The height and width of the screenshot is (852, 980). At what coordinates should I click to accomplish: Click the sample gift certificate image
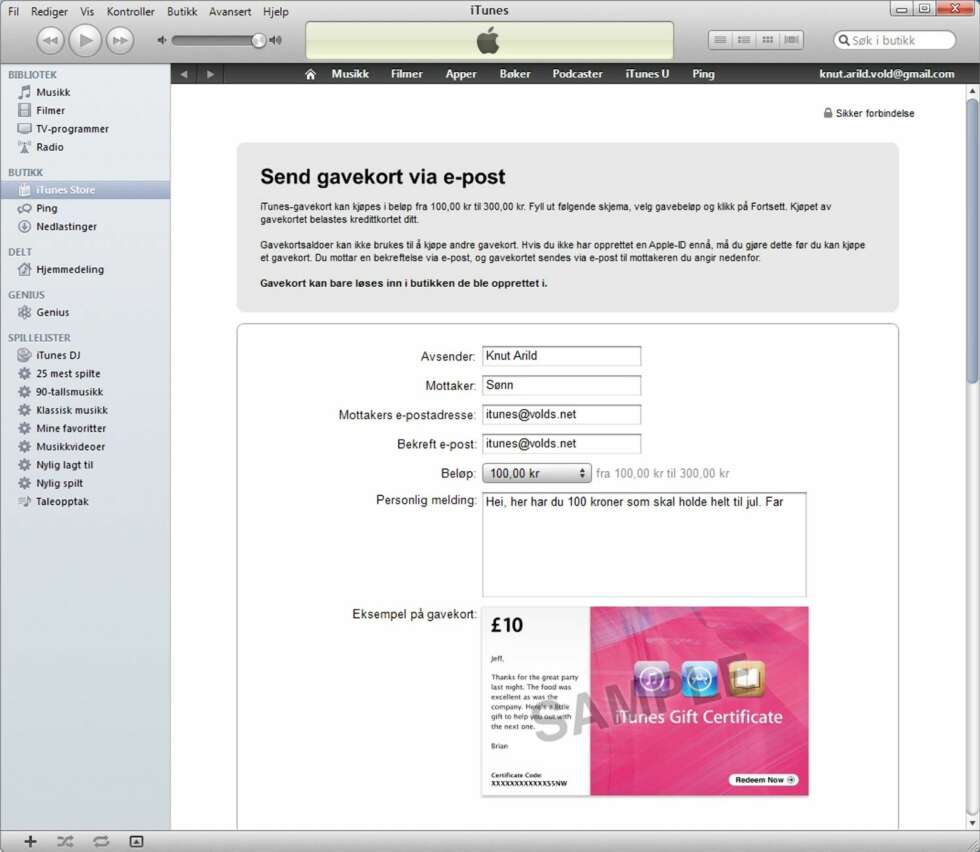coord(645,701)
